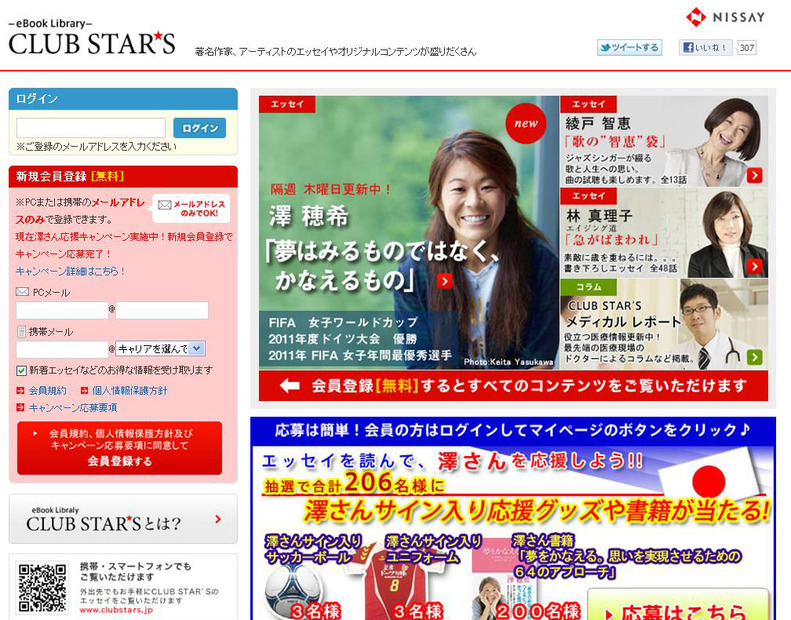
Task: Click the メールアドレスのみでOK! envelope badge
Action: pyautogui.click(x=191, y=208)
